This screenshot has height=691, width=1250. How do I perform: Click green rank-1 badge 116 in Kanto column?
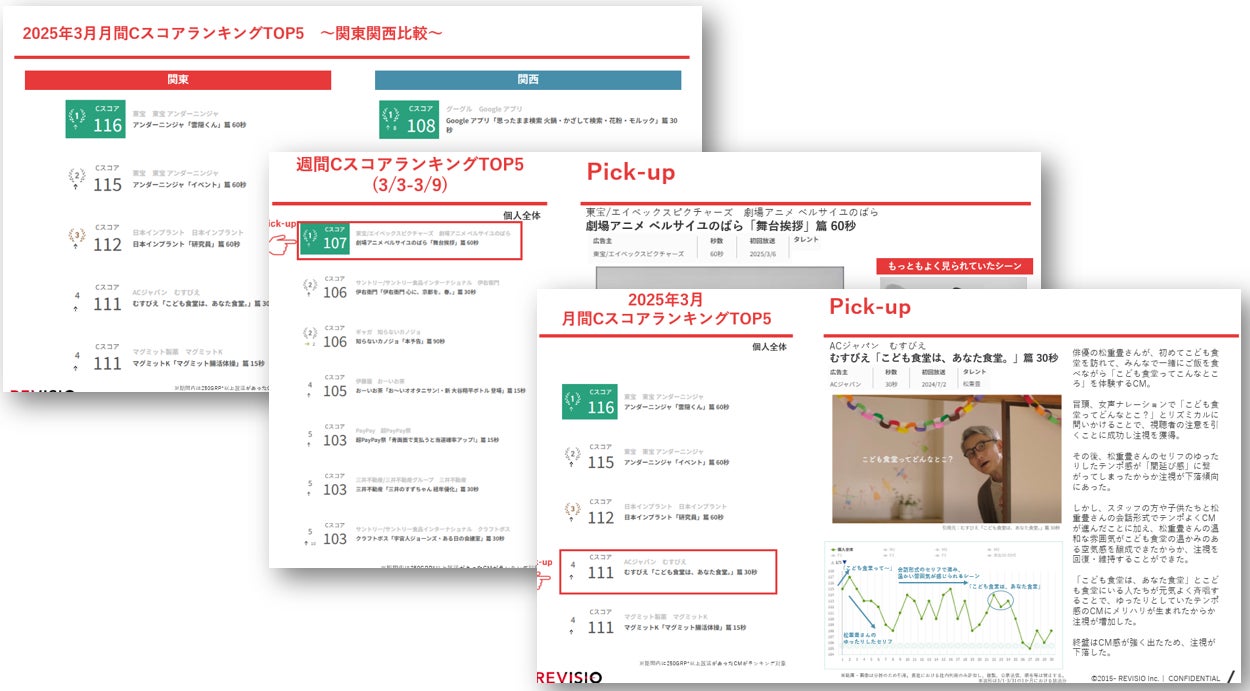94,118
